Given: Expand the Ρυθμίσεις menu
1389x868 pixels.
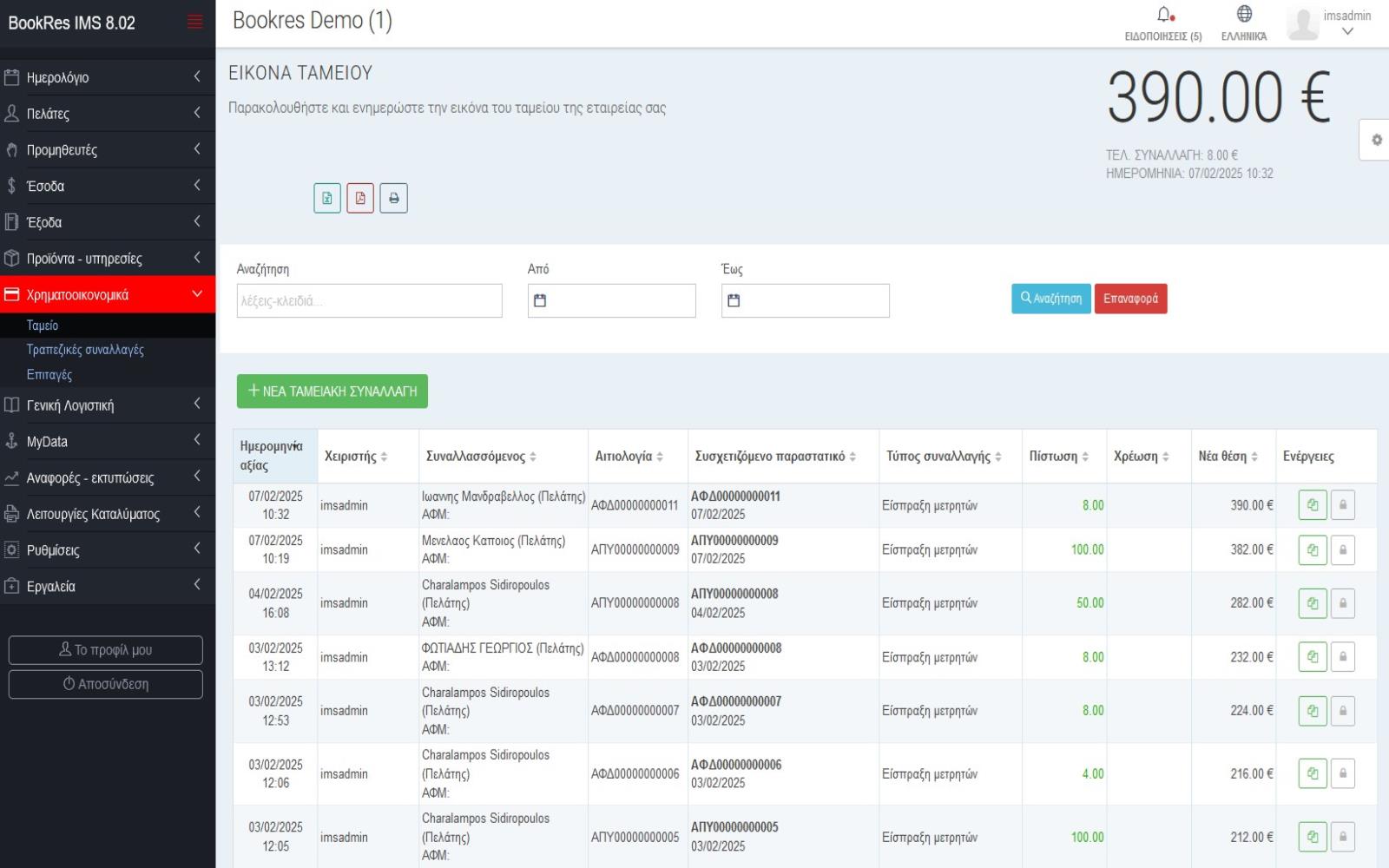Looking at the screenshot, I should (x=108, y=550).
